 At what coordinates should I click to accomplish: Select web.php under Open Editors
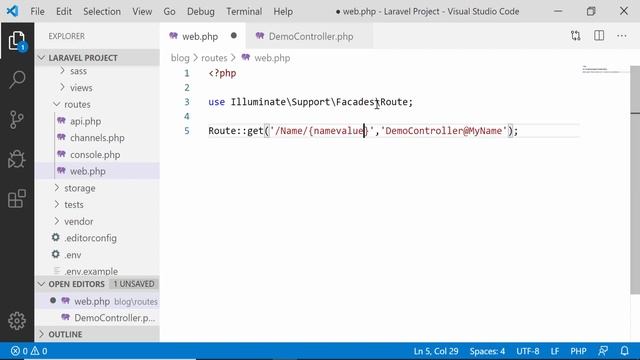97,301
